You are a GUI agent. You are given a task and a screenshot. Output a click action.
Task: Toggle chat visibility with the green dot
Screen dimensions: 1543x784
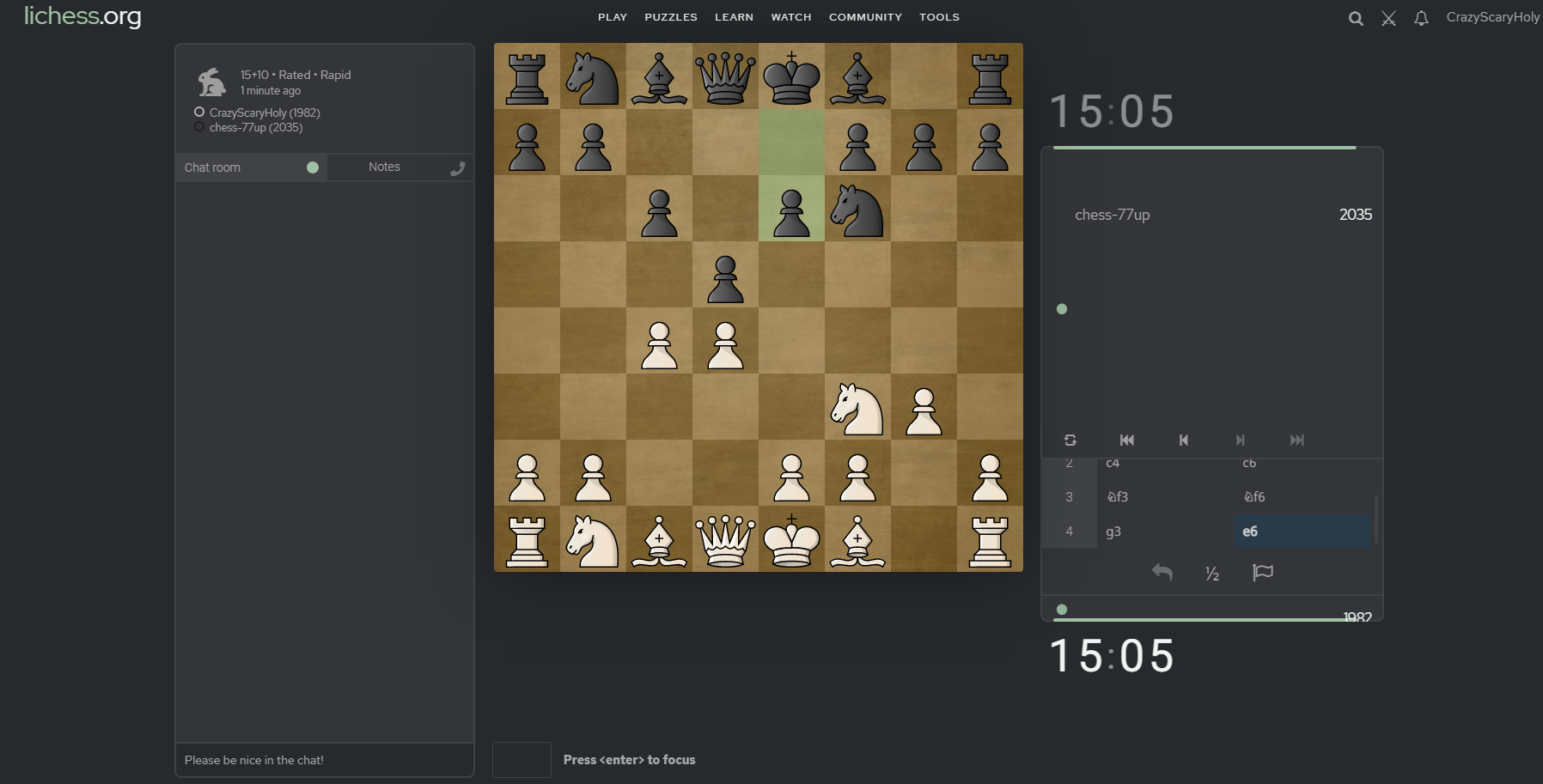[x=313, y=167]
